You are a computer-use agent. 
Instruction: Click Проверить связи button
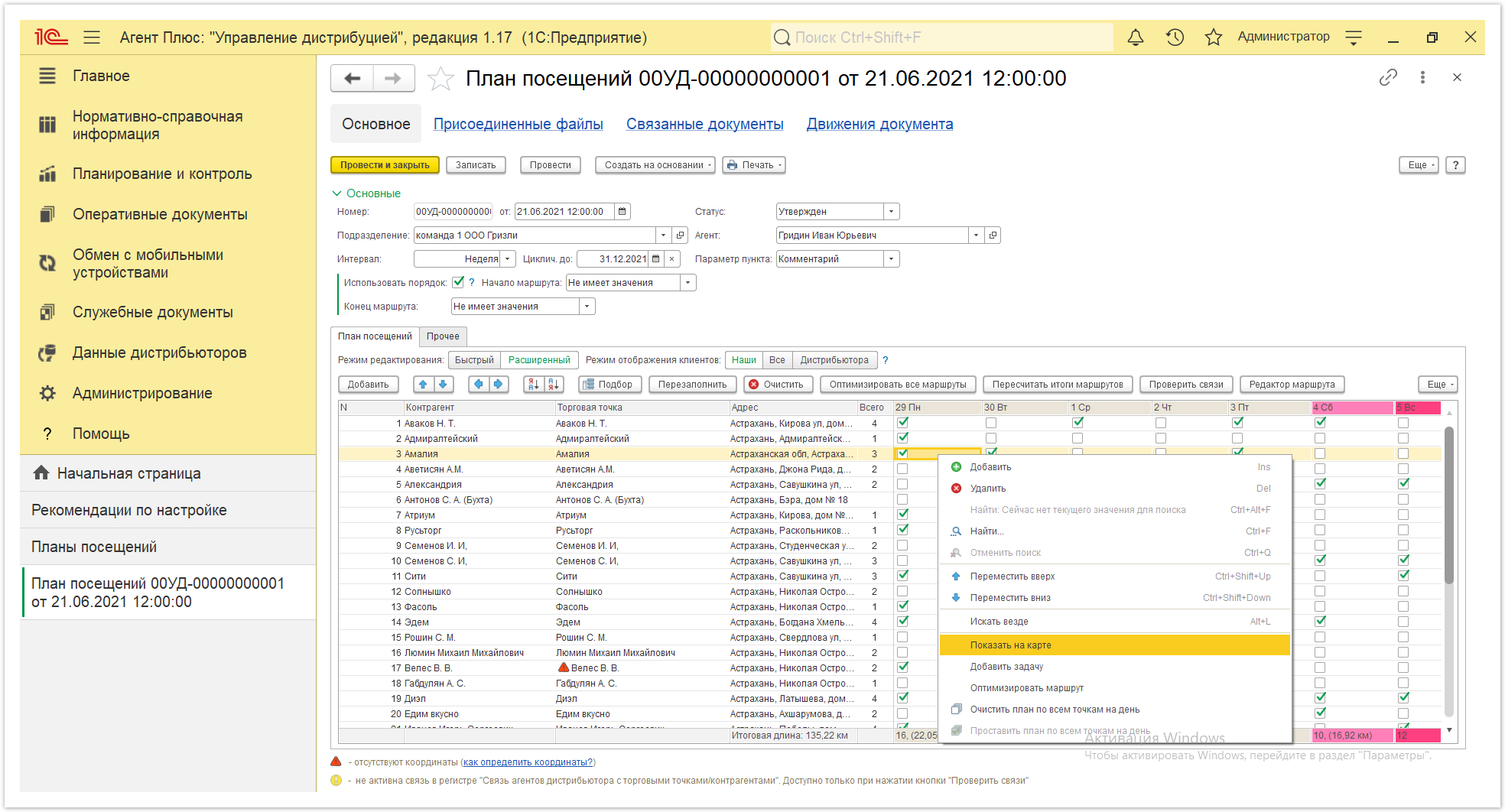tap(1185, 384)
